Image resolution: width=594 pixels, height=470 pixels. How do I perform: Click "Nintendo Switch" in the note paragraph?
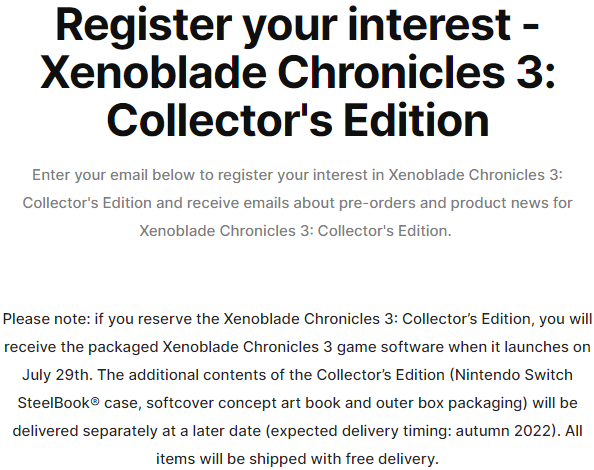point(514,375)
